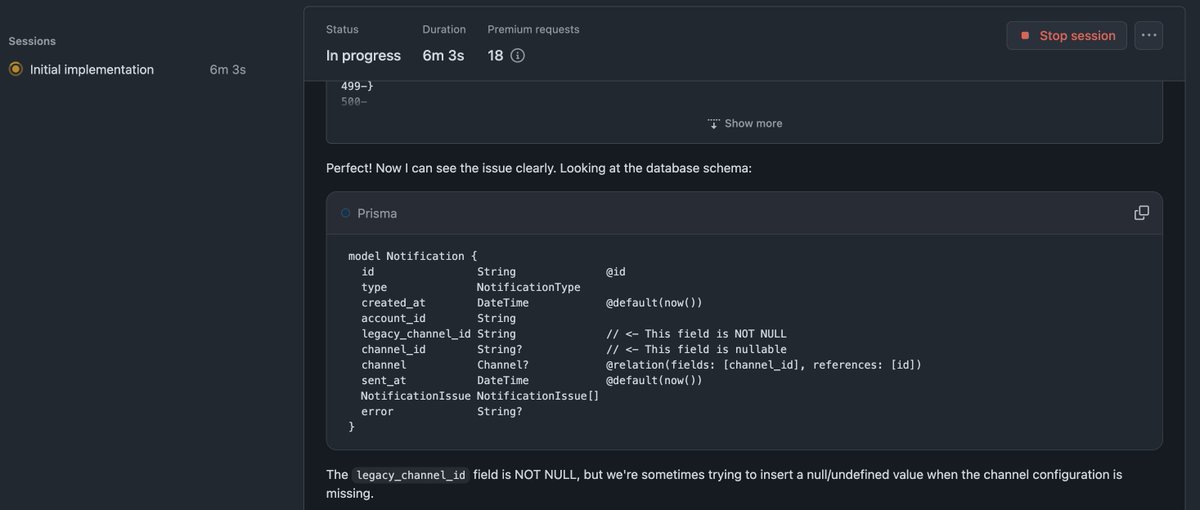
Task: Click the 'Perfect! Now I can see' paragraph
Action: pyautogui.click(x=539, y=168)
